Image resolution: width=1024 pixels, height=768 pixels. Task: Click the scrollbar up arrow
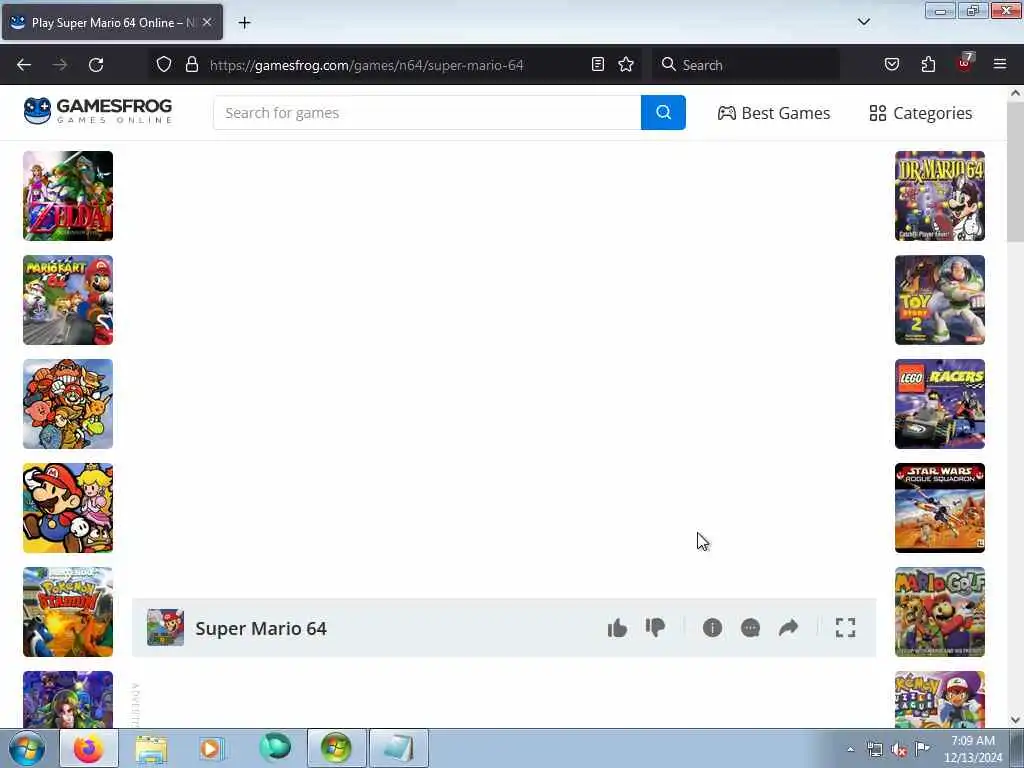pos(1015,93)
